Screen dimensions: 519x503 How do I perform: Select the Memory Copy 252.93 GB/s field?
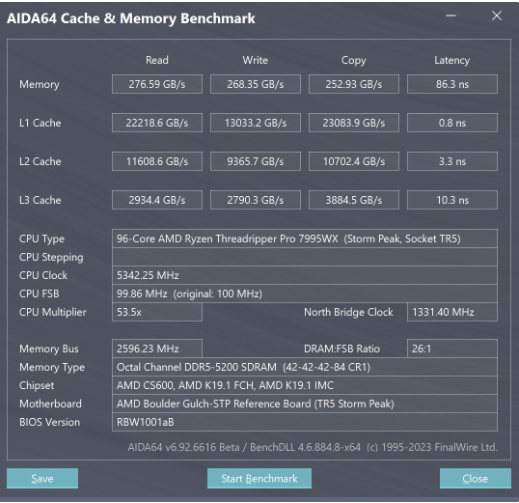(x=354, y=84)
